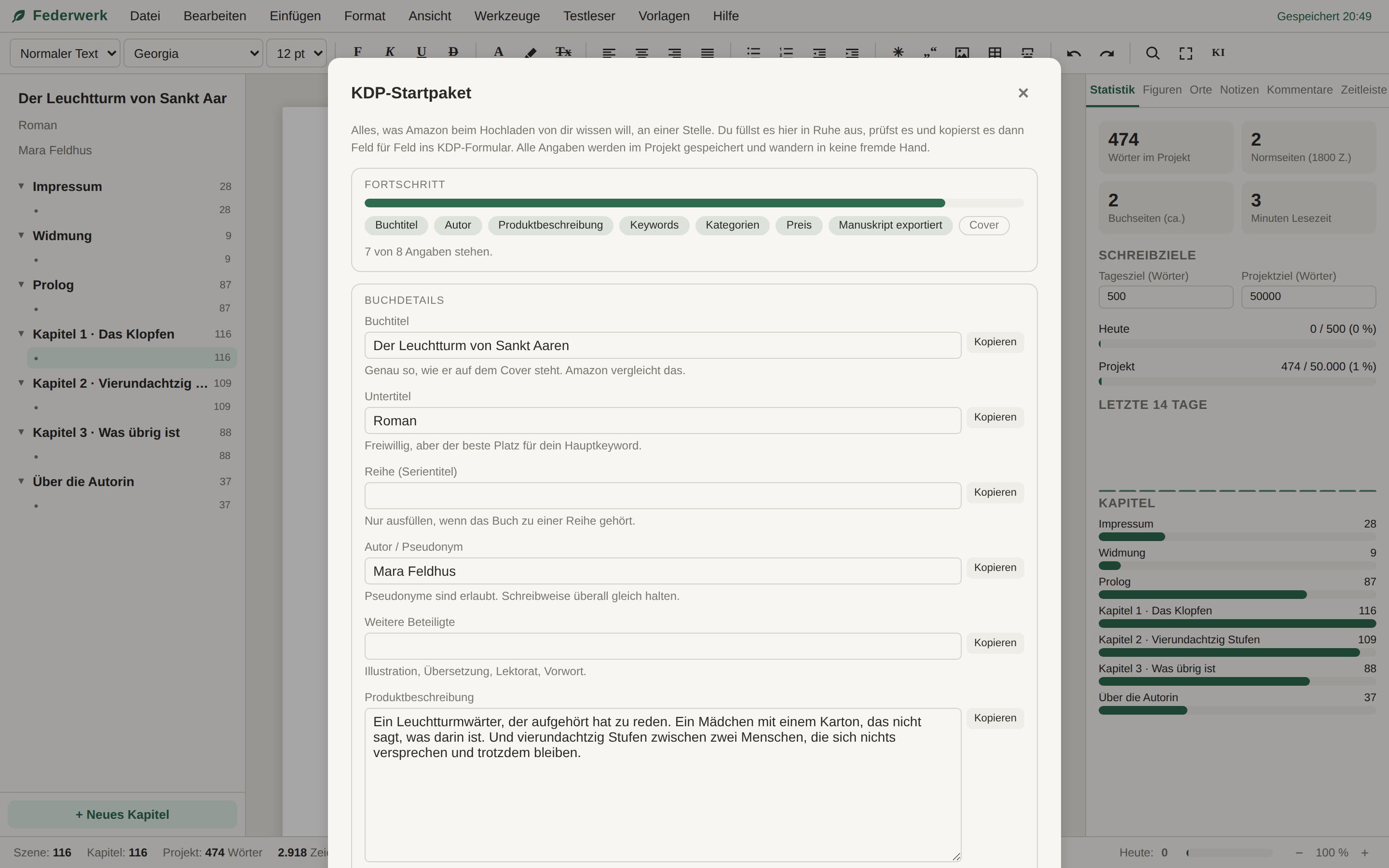Increase indent with the indent icon
The image size is (1389, 868).
[x=852, y=53]
